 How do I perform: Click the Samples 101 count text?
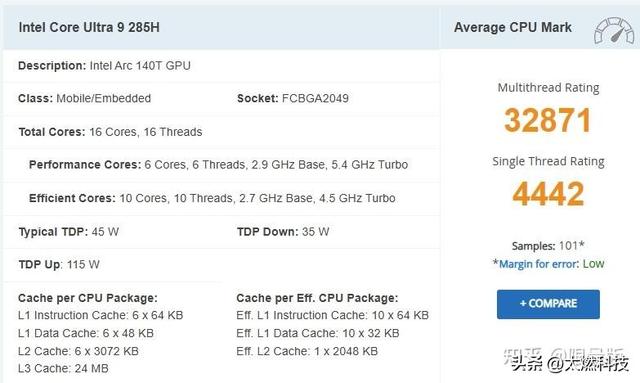click(548, 246)
